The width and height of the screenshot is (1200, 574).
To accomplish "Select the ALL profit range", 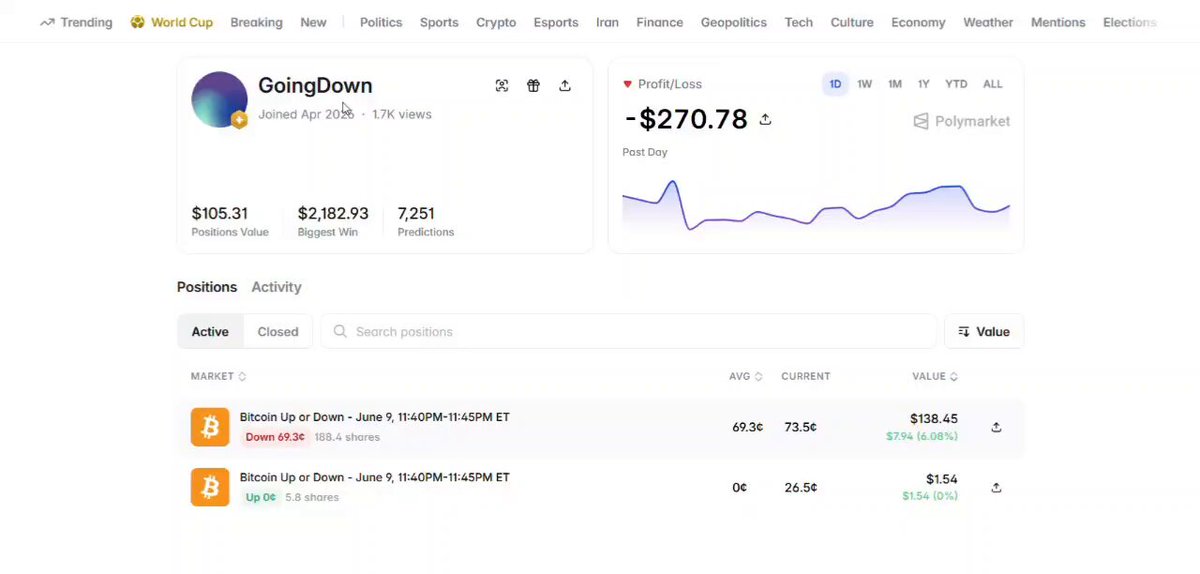I will [x=993, y=84].
